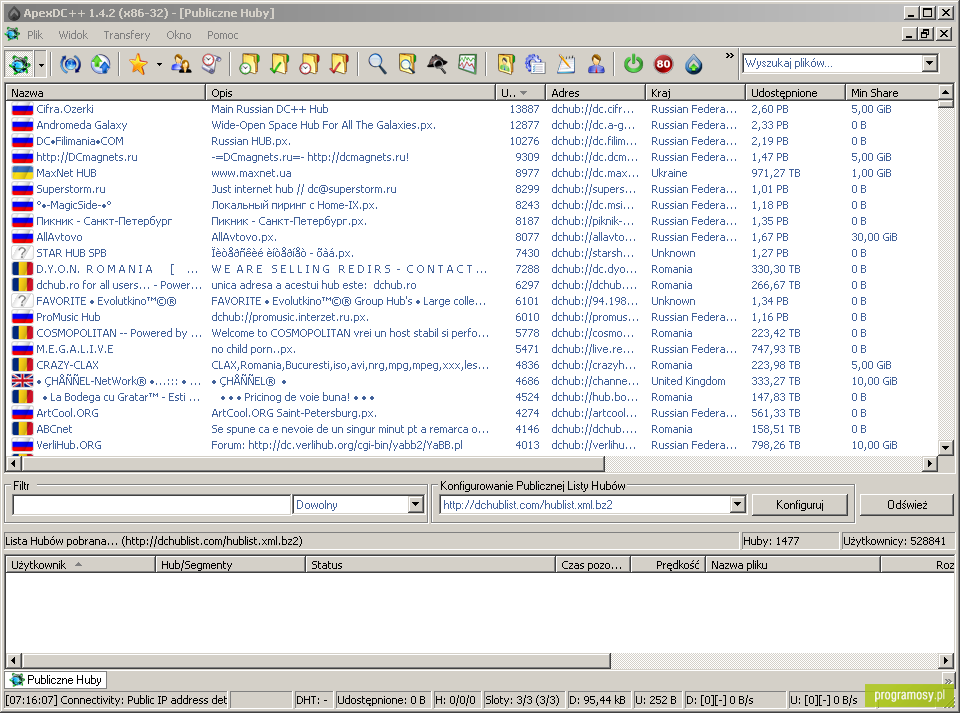Click the folder with person portrait icon
This screenshot has width=960, height=713.
click(506, 64)
